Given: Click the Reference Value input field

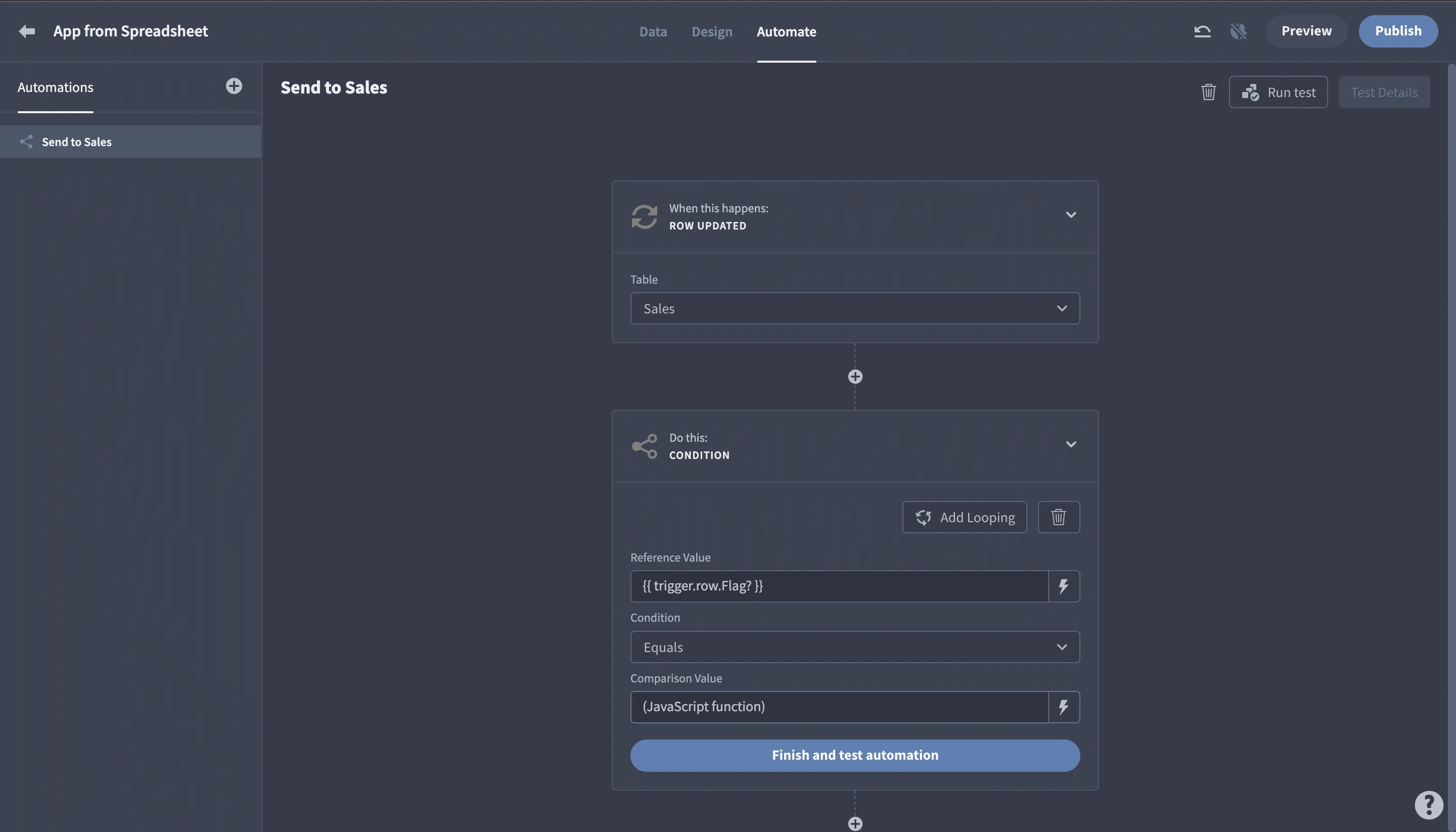Looking at the screenshot, I should (x=839, y=586).
